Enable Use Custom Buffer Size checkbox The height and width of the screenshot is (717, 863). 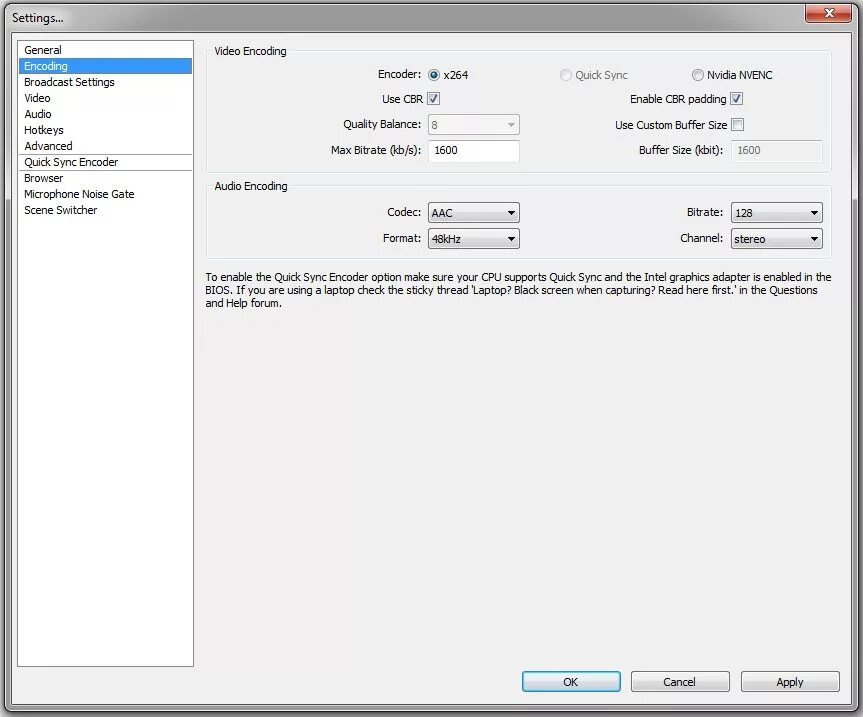(x=738, y=125)
